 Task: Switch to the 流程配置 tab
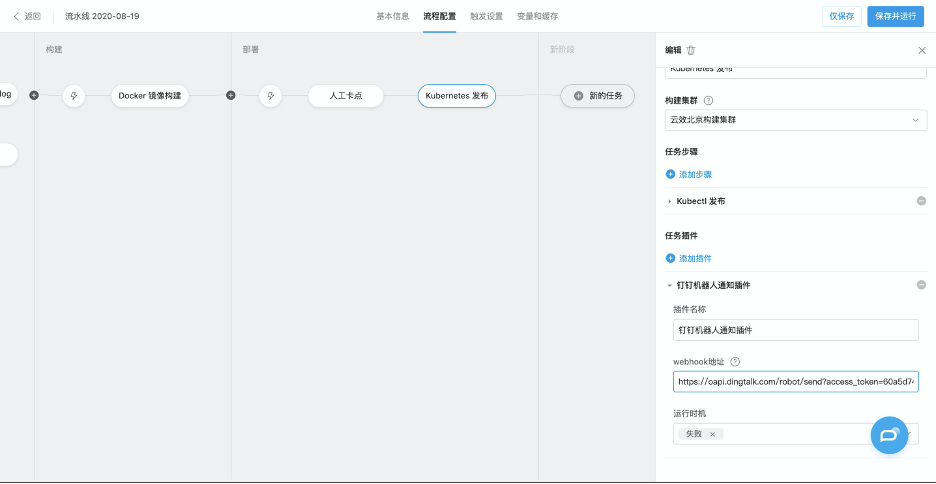click(x=439, y=16)
